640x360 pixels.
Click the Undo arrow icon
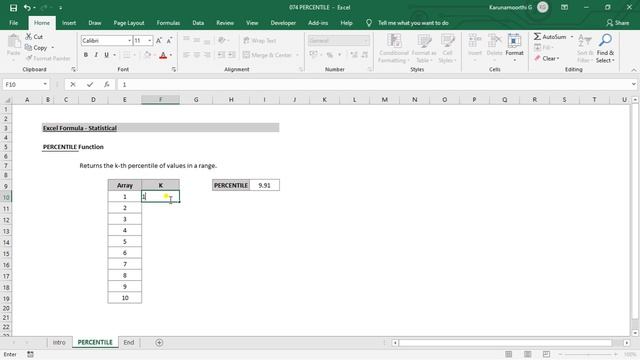click(x=27, y=7)
